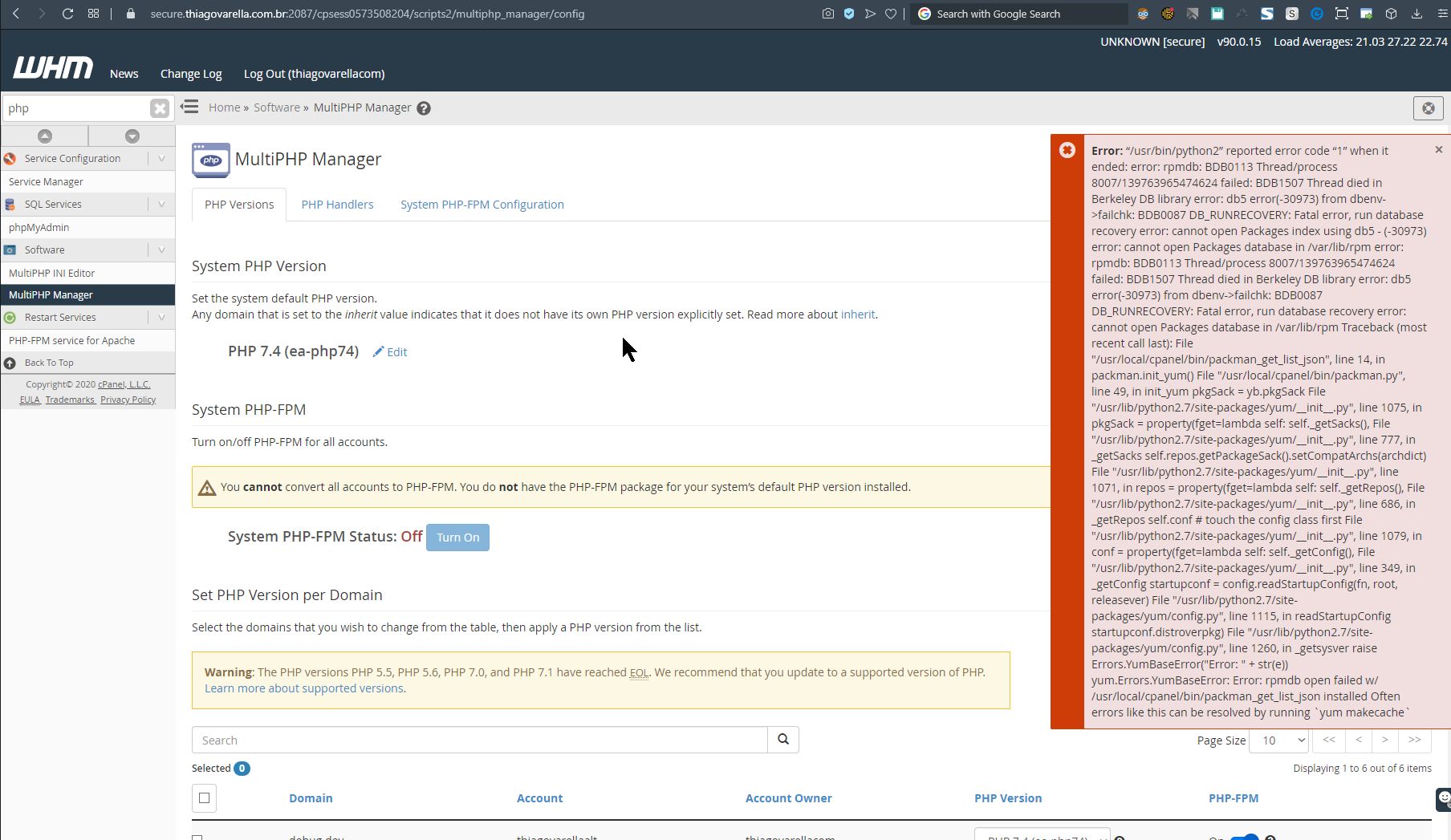Click Log Out (thiagovarellacom)

315,74
